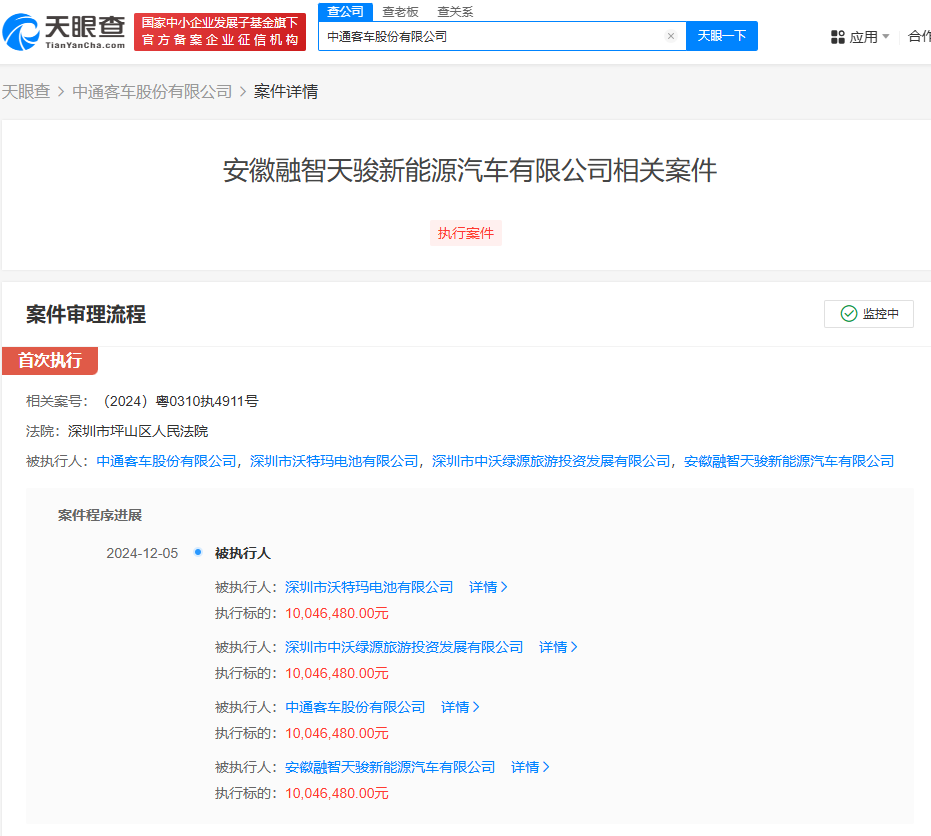Click the date 2024-12-05
This screenshot has height=836, width=931.
click(x=142, y=553)
